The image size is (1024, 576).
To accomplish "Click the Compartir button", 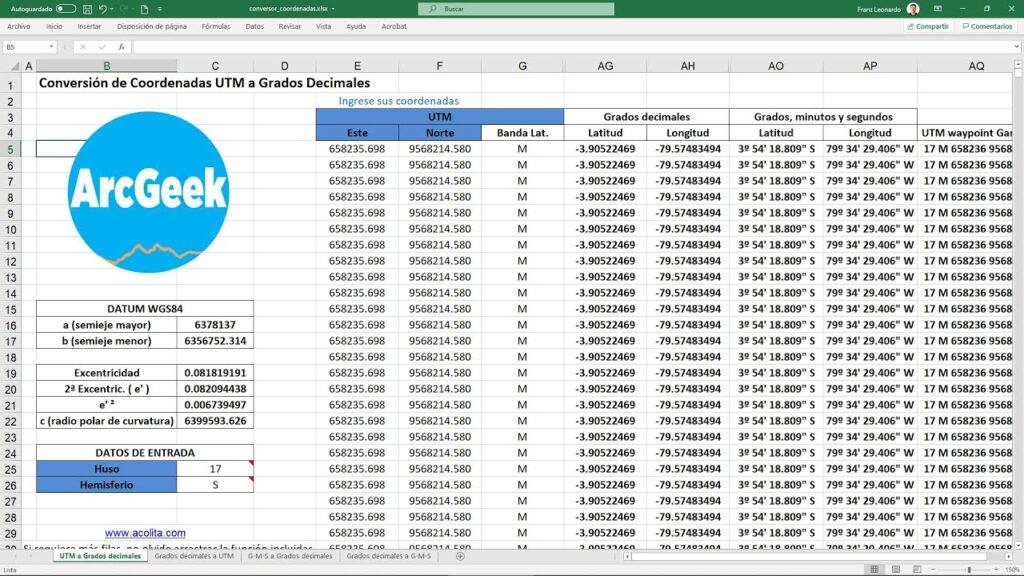I will click(927, 27).
